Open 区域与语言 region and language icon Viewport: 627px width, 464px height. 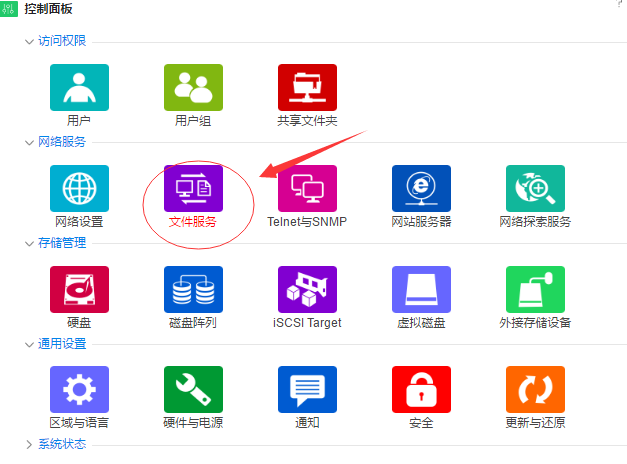pyautogui.click(x=79, y=389)
